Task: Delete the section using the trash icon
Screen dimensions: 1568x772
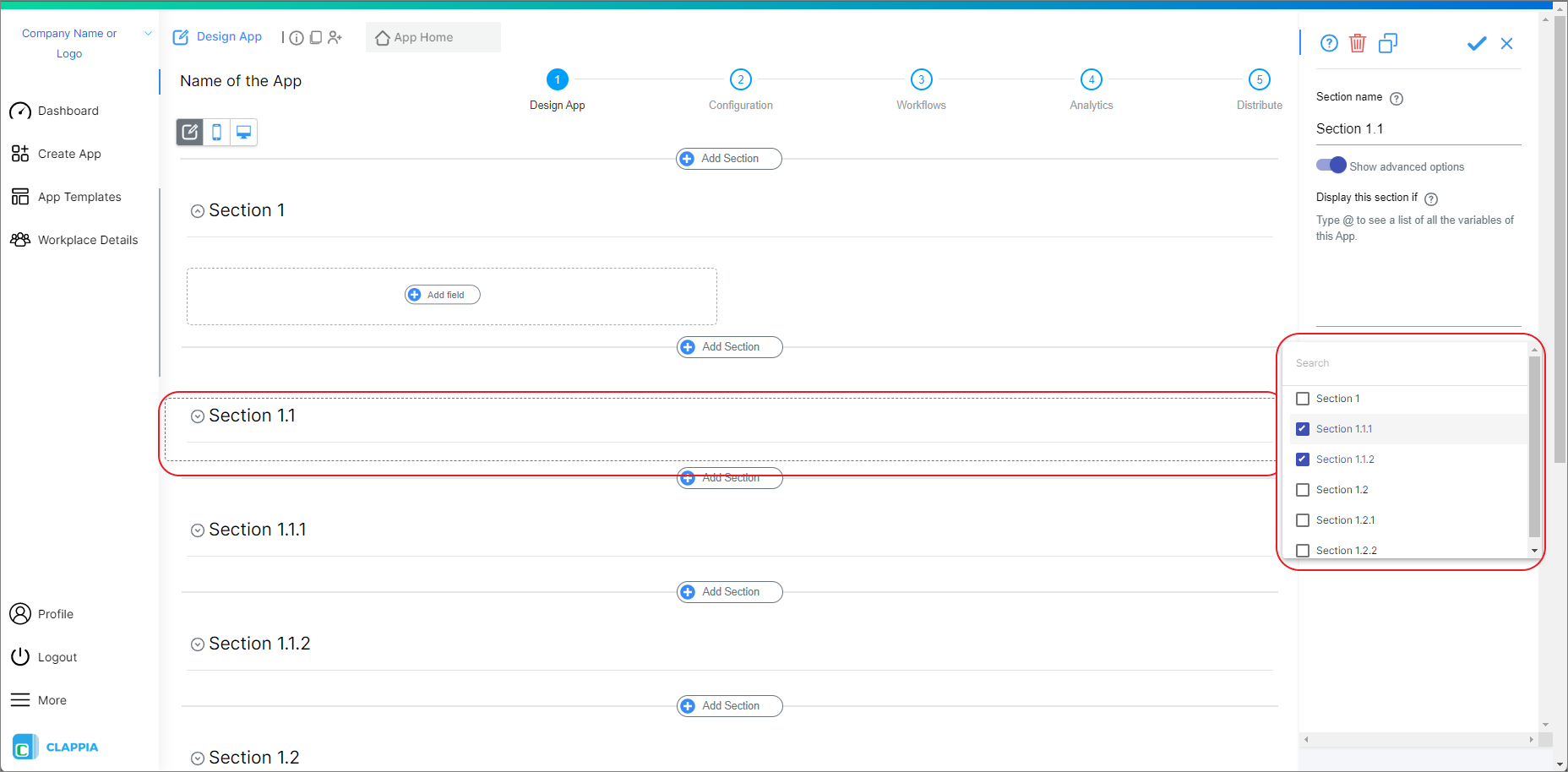Action: 1358,42
